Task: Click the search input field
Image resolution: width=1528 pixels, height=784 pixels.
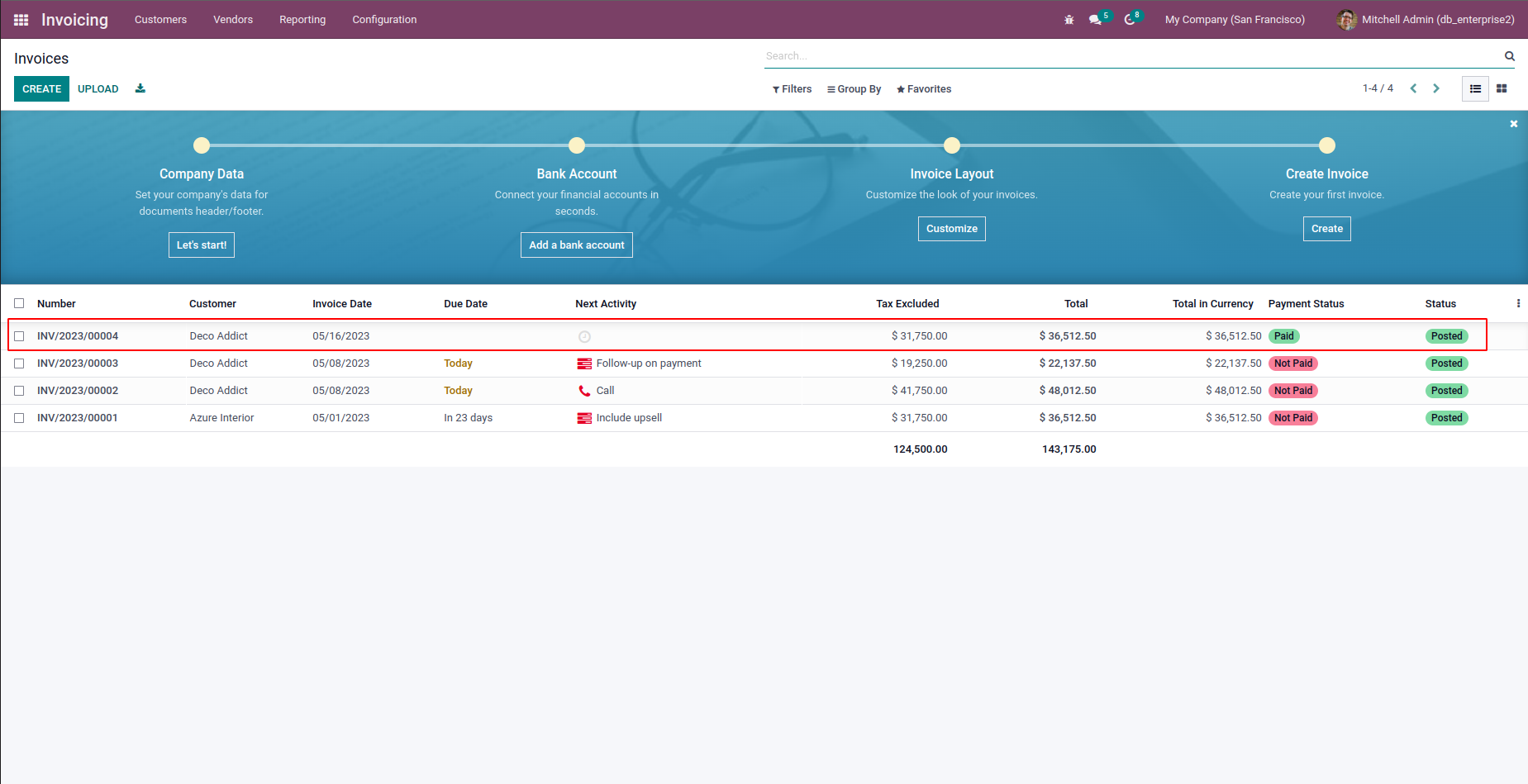Action: click(x=1132, y=56)
